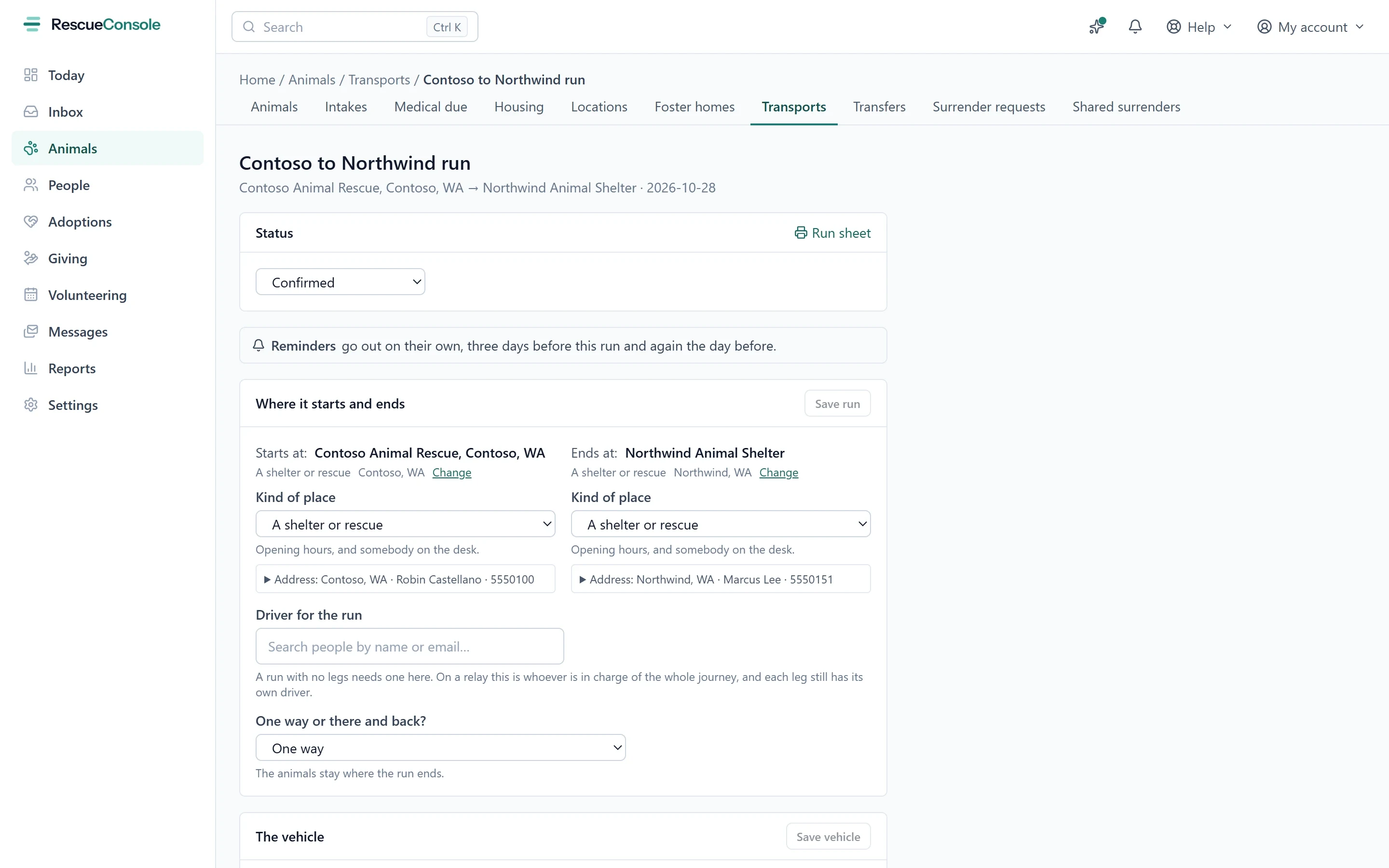
Task: Open the Confirmed status dropdown
Action: click(340, 282)
